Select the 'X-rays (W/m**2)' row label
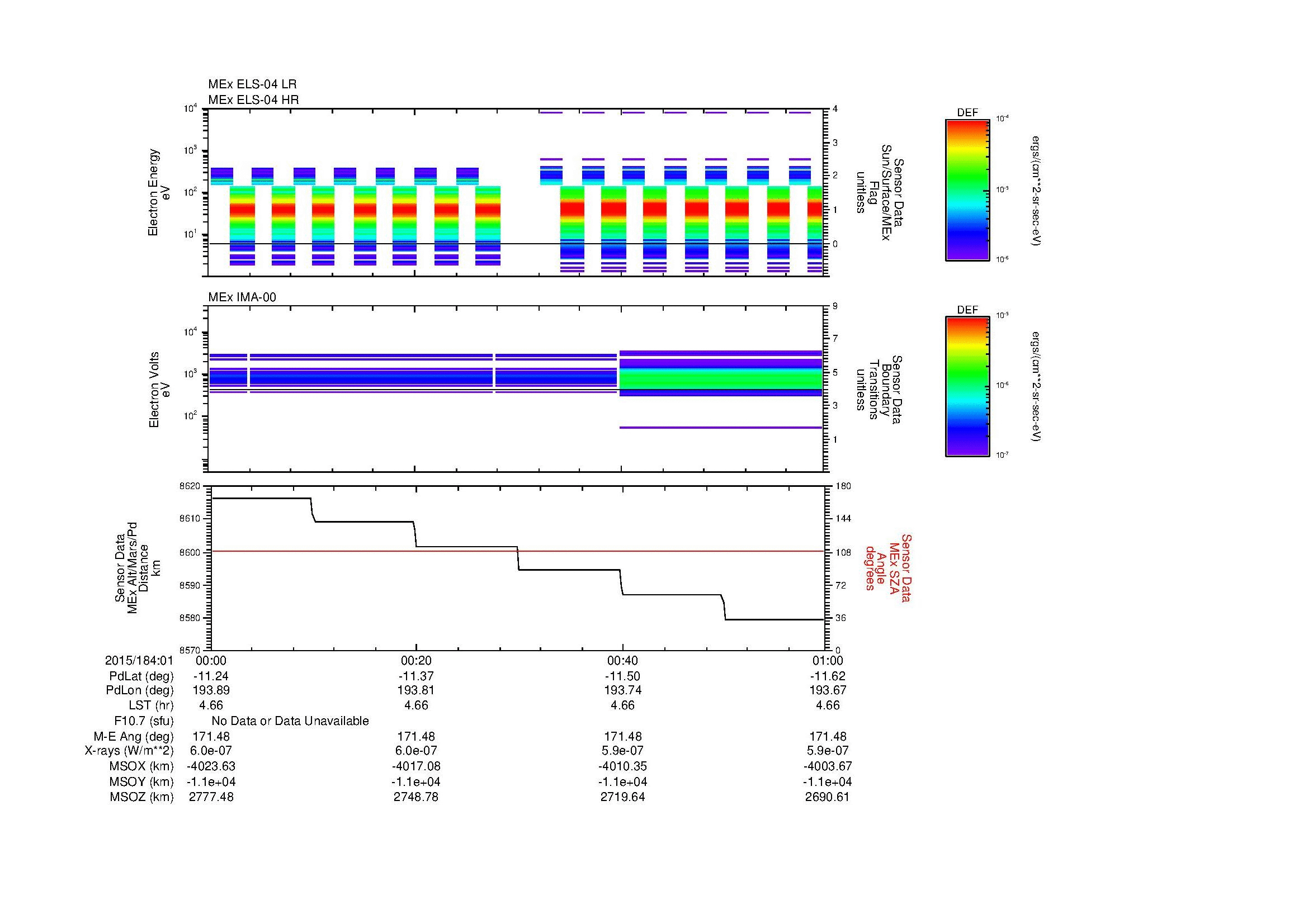 129,750
